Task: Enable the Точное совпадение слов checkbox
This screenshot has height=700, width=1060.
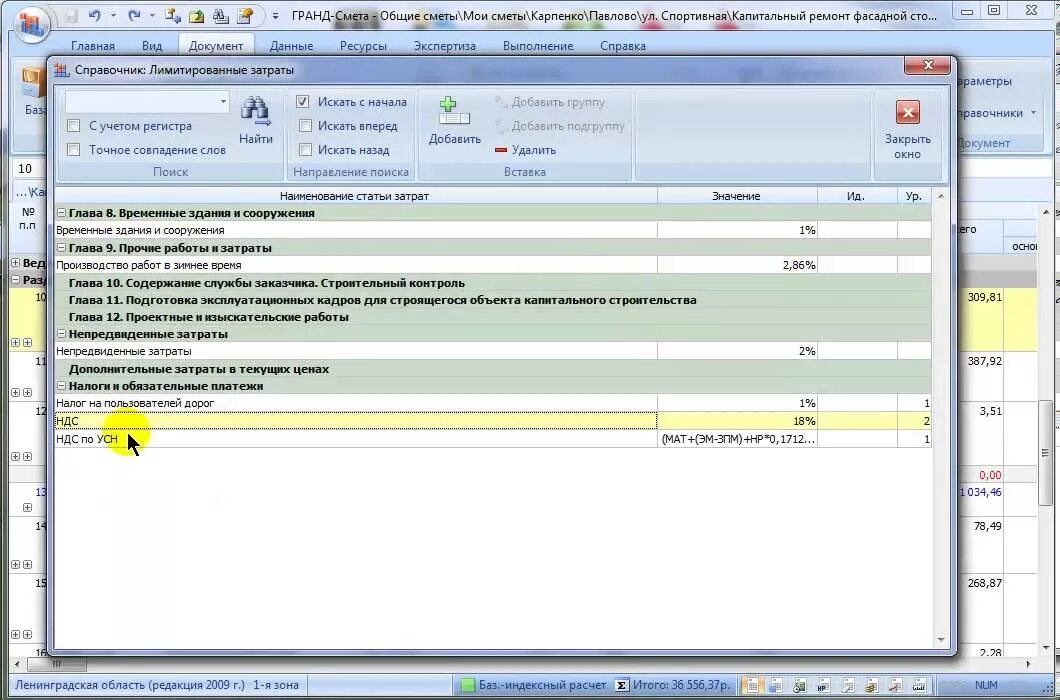Action: (74, 149)
